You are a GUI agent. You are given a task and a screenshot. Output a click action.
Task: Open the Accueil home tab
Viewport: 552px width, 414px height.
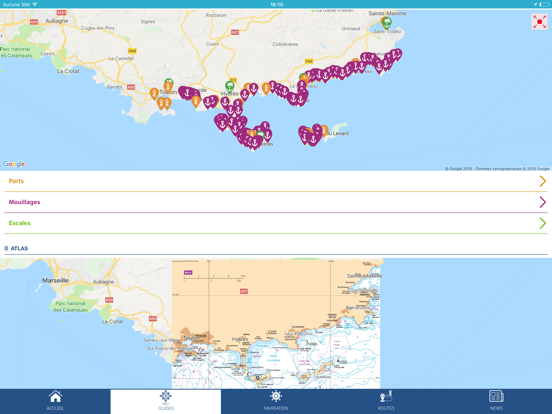55,401
